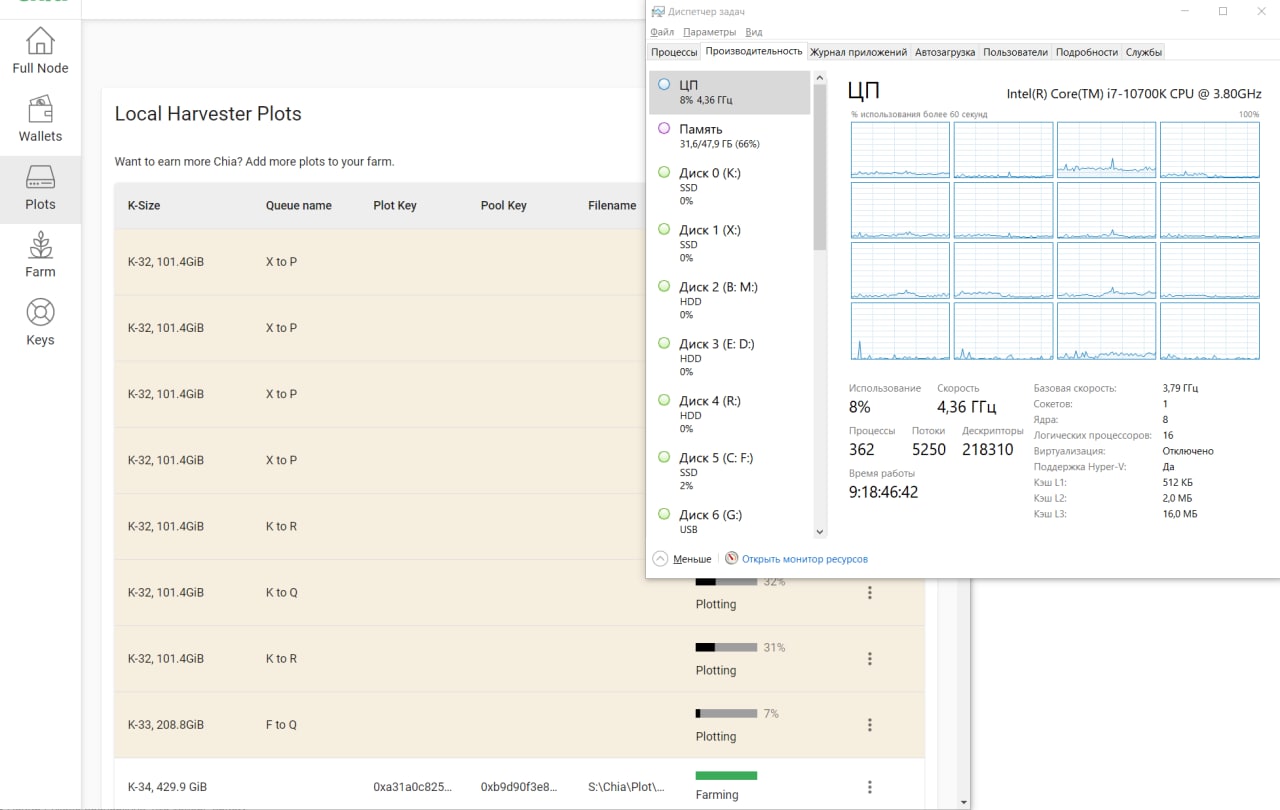
Task: Select Диск 1 (X:) in performance list
Action: tap(730, 243)
